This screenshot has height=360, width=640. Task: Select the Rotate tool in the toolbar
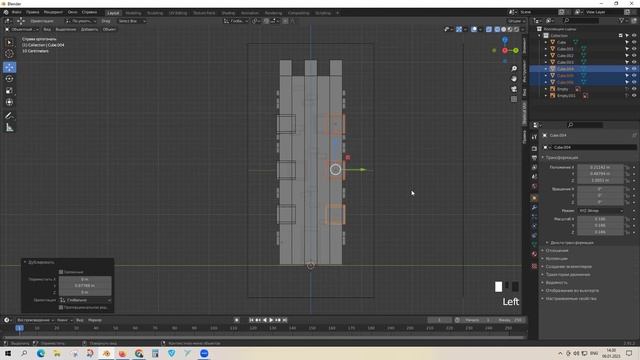(9, 79)
